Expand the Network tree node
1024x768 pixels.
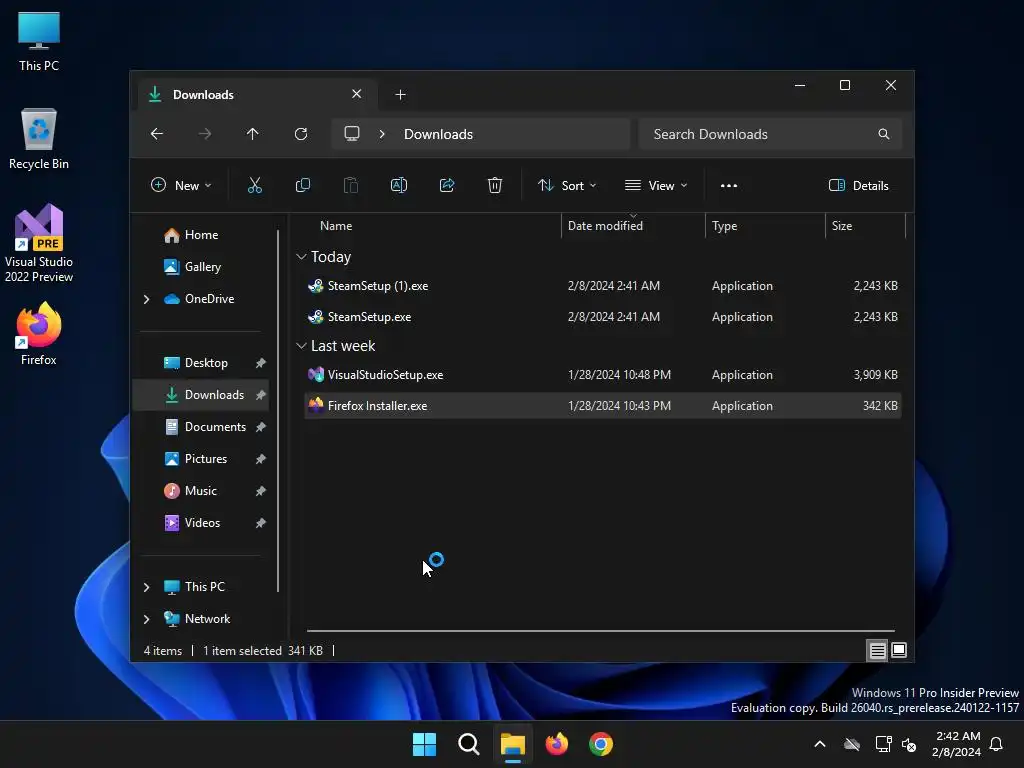tap(146, 619)
